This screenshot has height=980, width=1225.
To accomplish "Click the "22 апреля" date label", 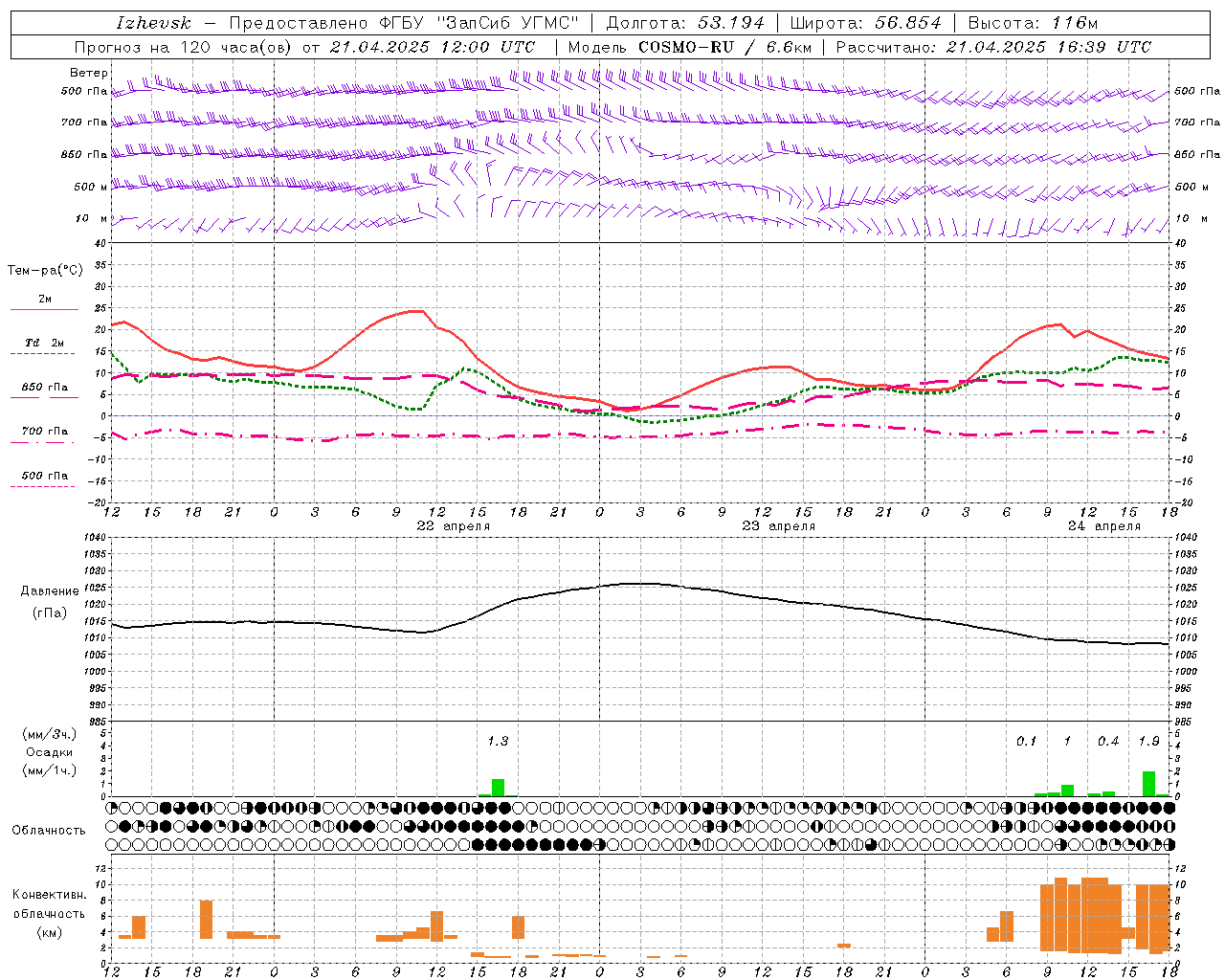I will point(454,525).
